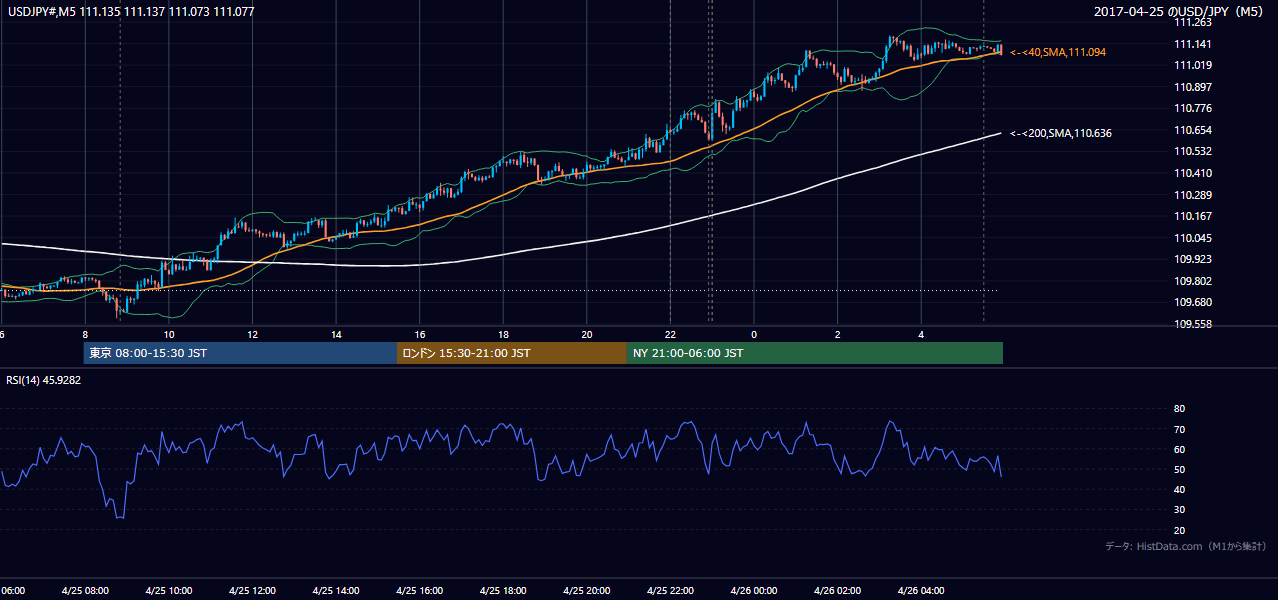Click the 4/25 22:00 date label
1278x600 pixels.
(670, 591)
